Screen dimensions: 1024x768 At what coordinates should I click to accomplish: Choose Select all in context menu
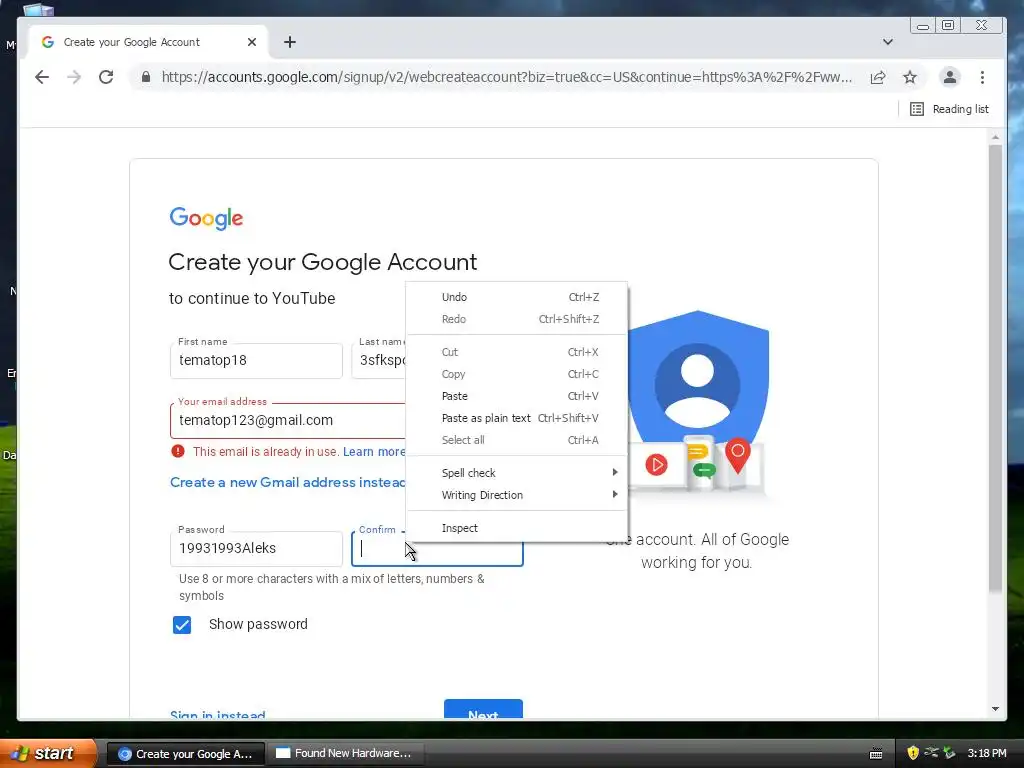click(517, 440)
